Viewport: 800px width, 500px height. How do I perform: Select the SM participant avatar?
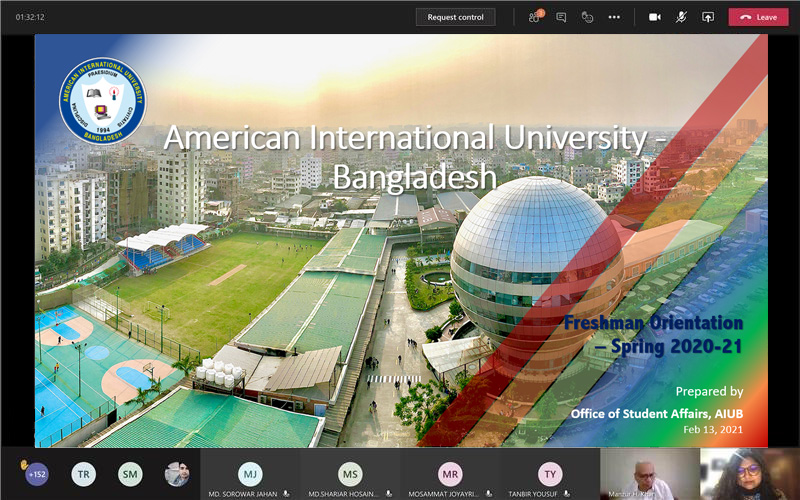(x=130, y=474)
